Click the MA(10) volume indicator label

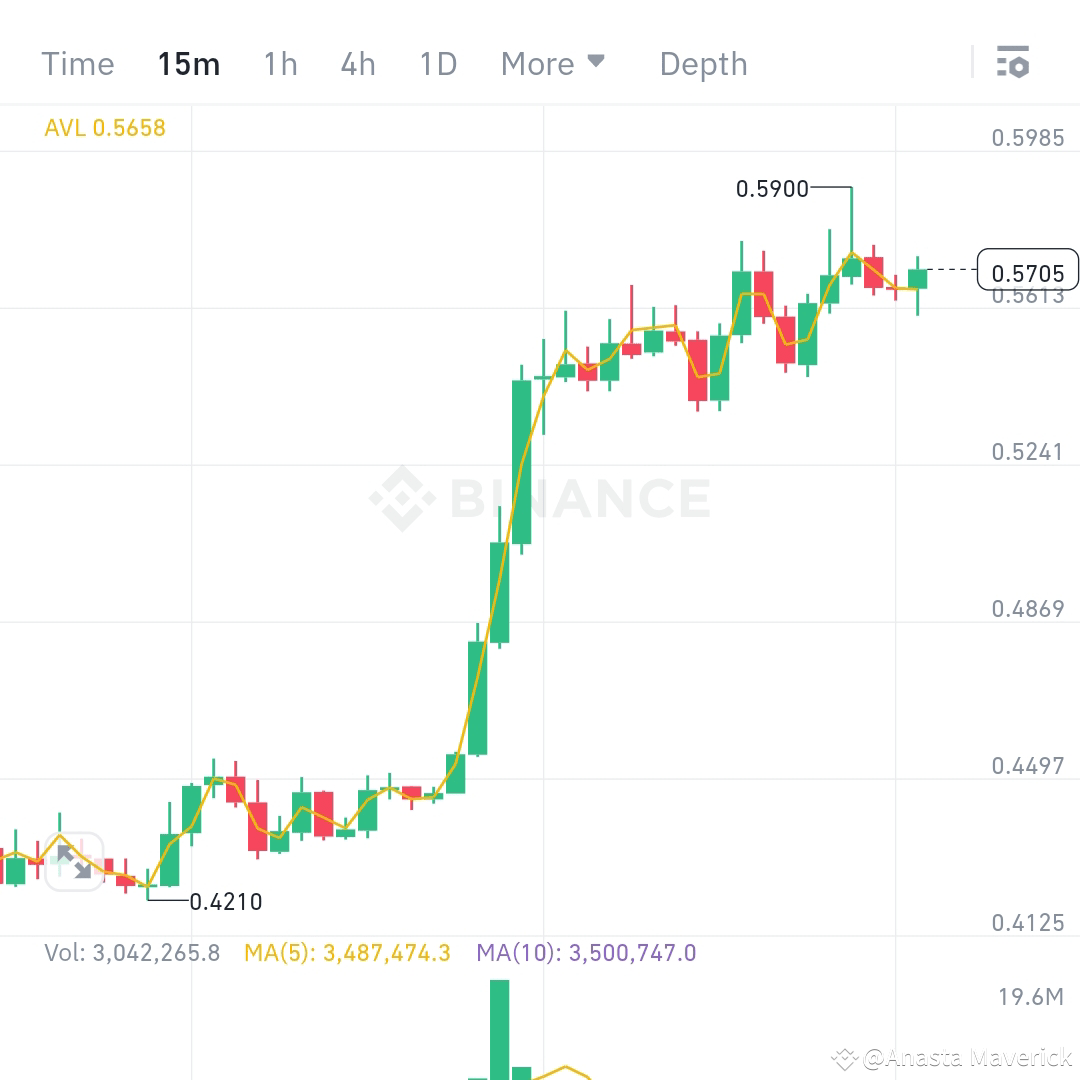point(588,953)
